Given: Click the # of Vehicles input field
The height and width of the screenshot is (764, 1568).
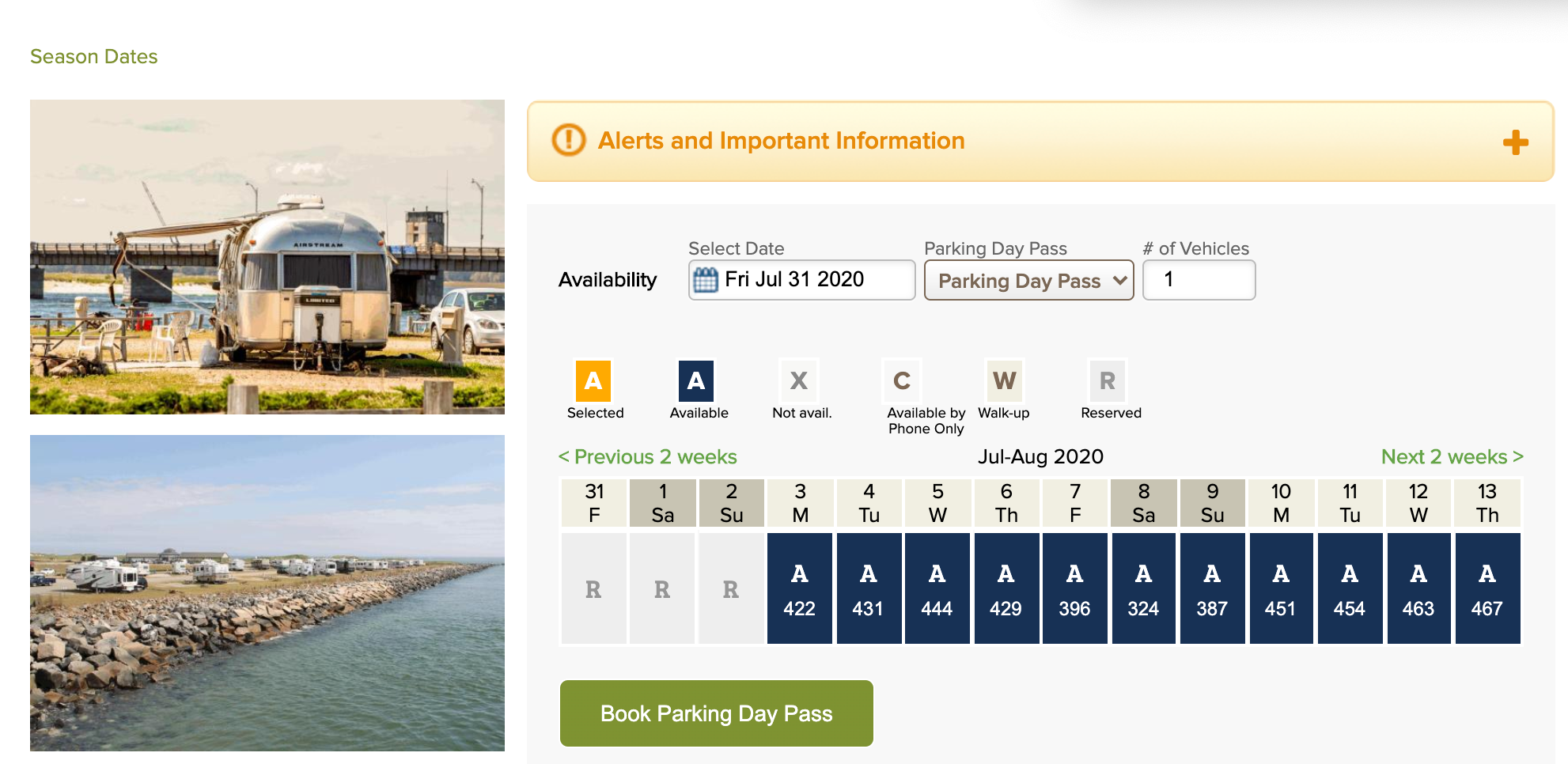Looking at the screenshot, I should [1199, 280].
